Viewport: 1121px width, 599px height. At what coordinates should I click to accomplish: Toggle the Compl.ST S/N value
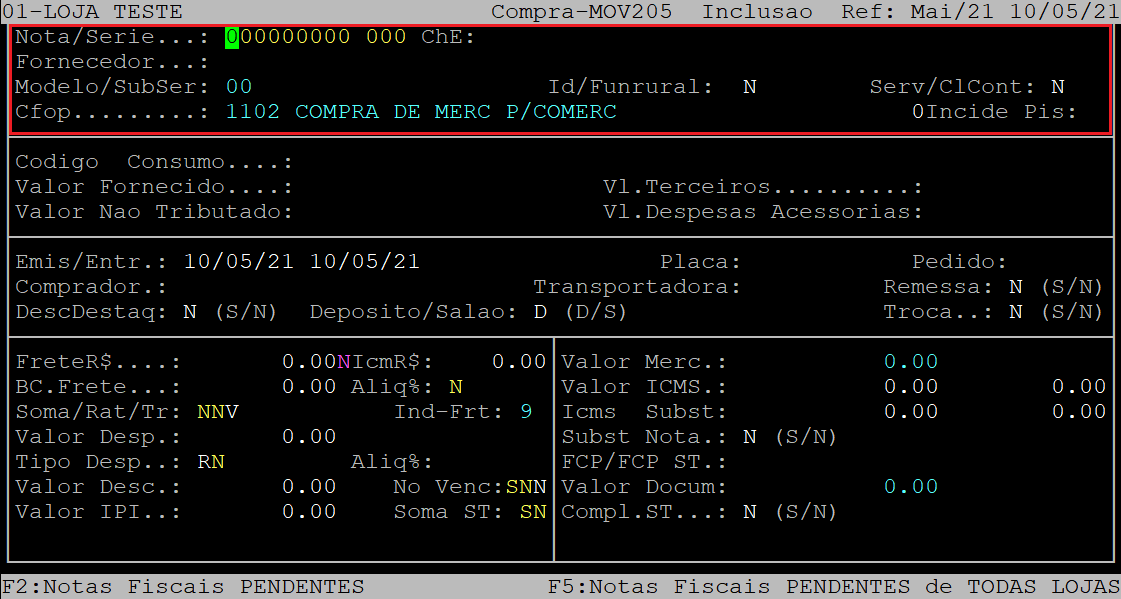pos(749,512)
